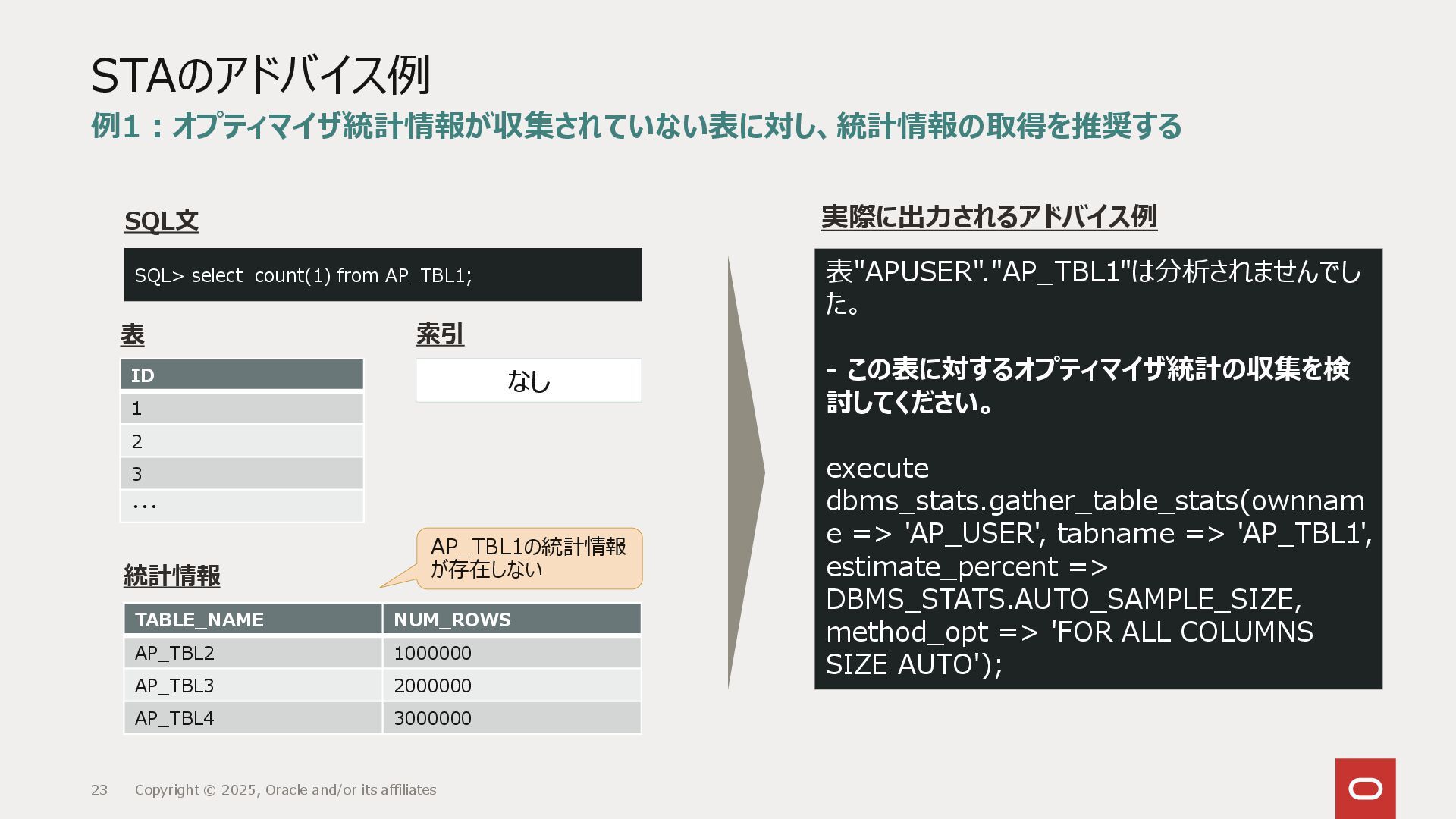Click the TABLE_NAME column header
Viewport: 1456px width, 819px height.
[x=253, y=619]
